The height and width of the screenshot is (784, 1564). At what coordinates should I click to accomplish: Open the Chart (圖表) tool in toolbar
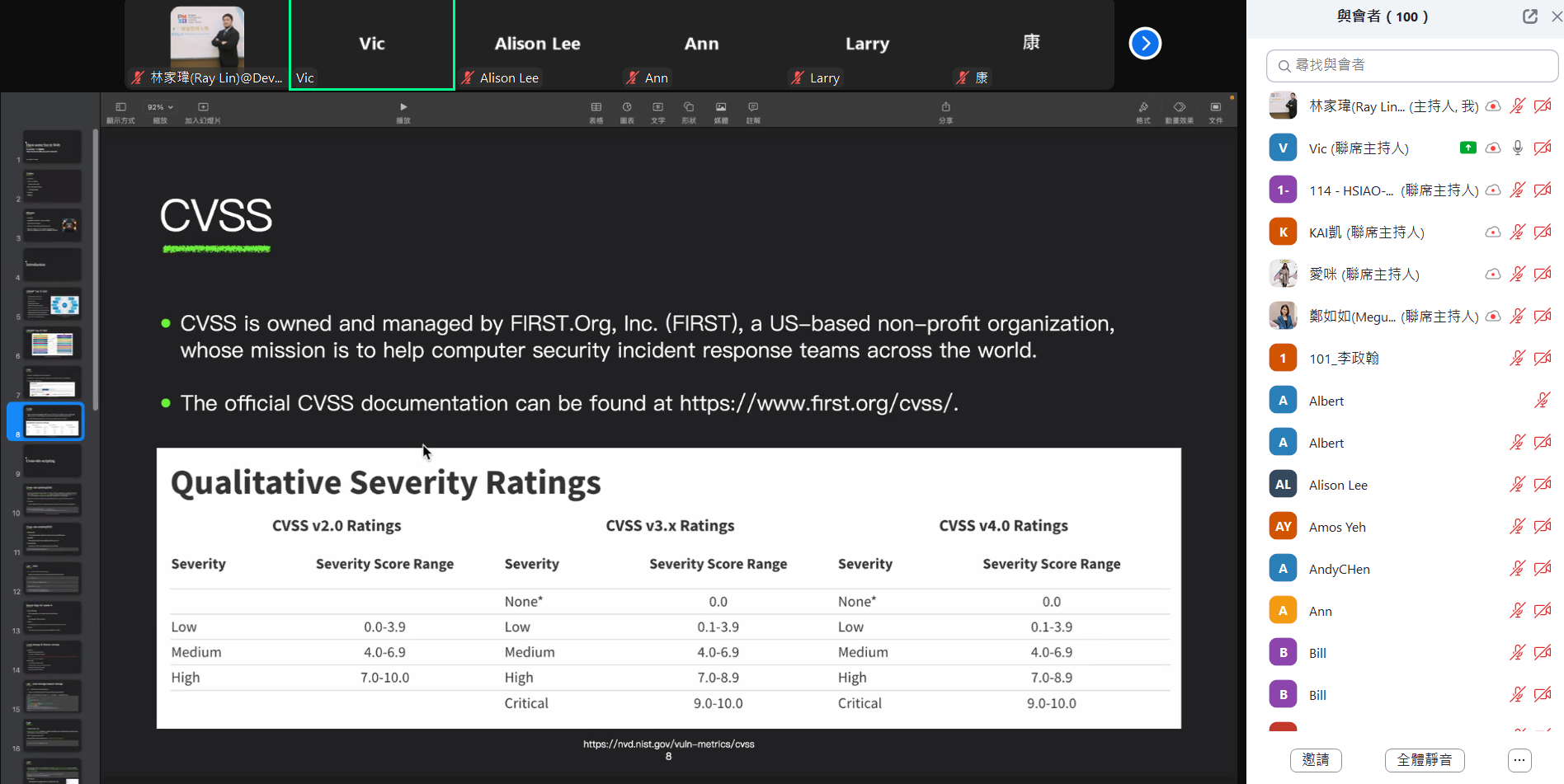tap(627, 108)
